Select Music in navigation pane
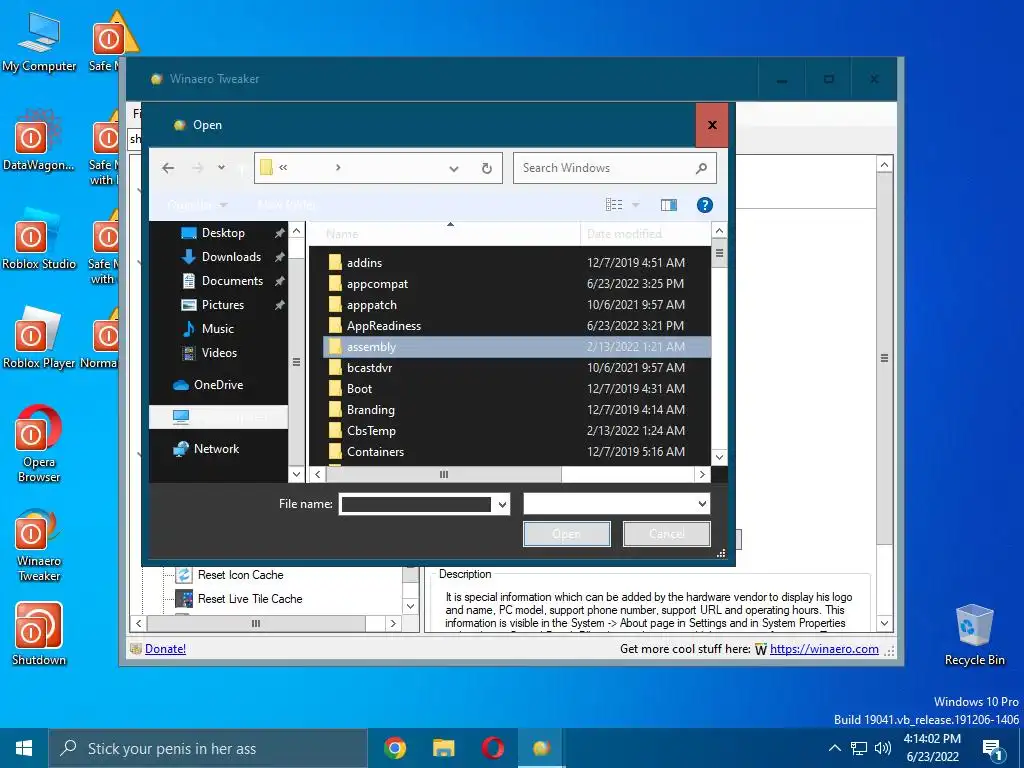The width and height of the screenshot is (1024, 768). tap(217, 328)
